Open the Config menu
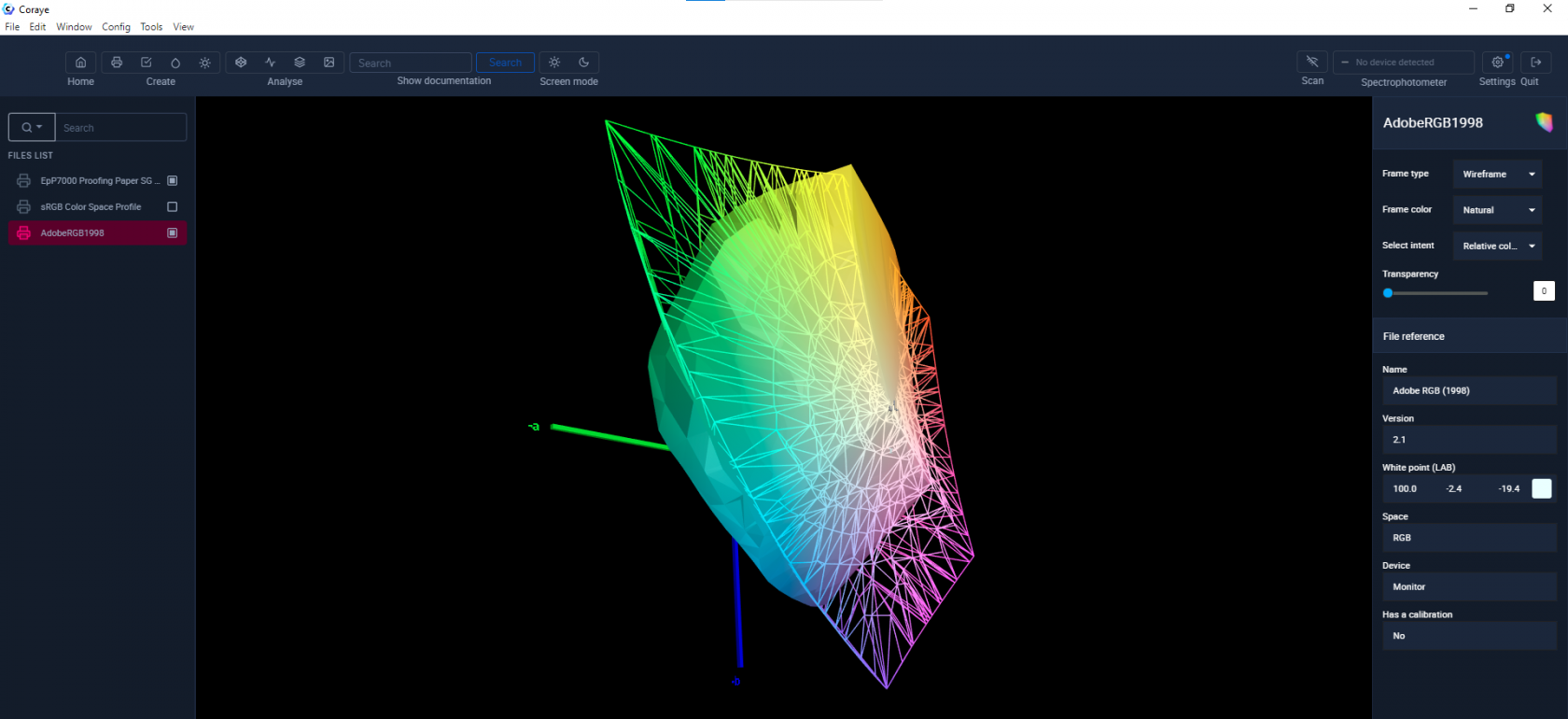This screenshot has width=1568, height=719. coord(116,27)
